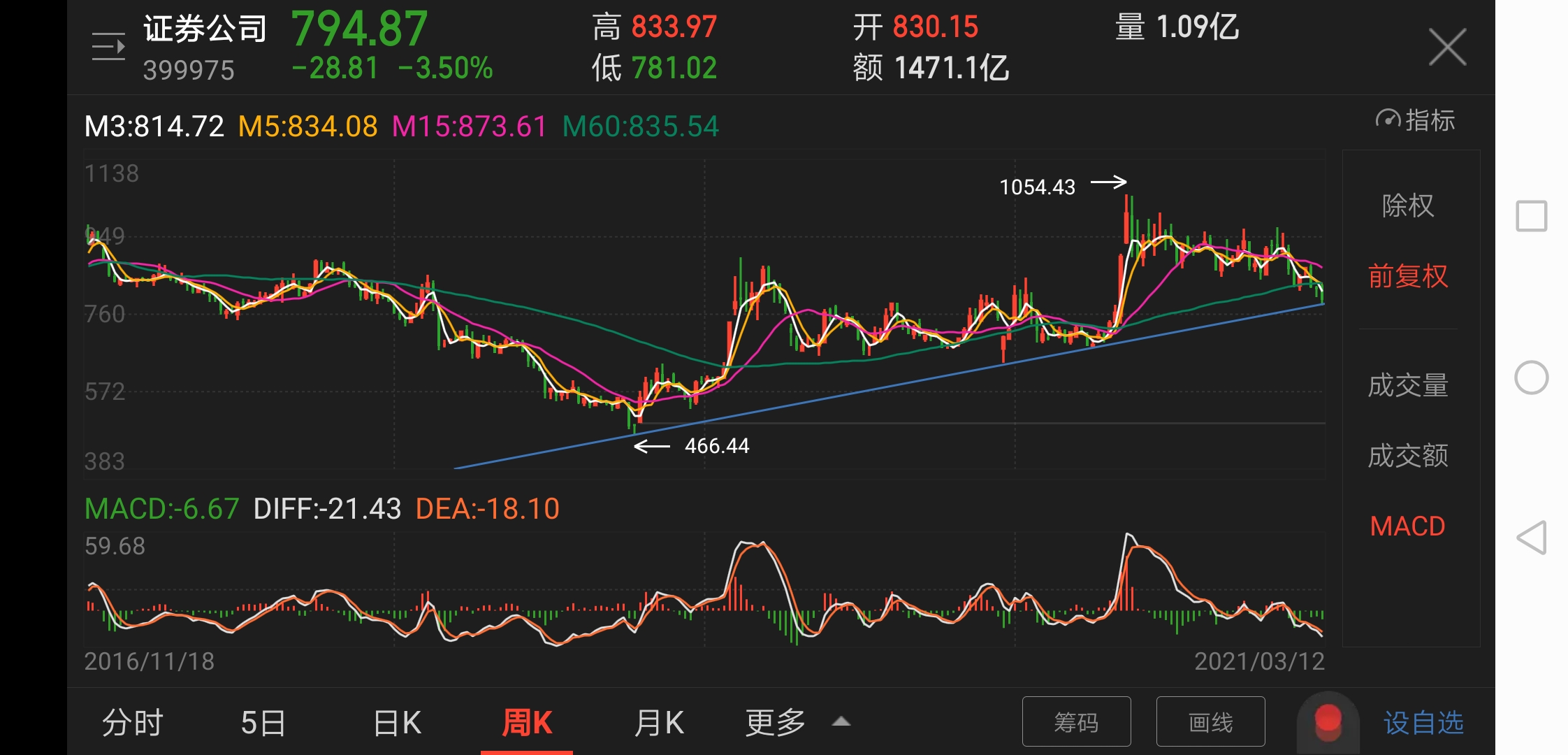The height and width of the screenshot is (755, 1568).
Task: Tap 设自选 to add to watchlist
Action: (x=1423, y=722)
